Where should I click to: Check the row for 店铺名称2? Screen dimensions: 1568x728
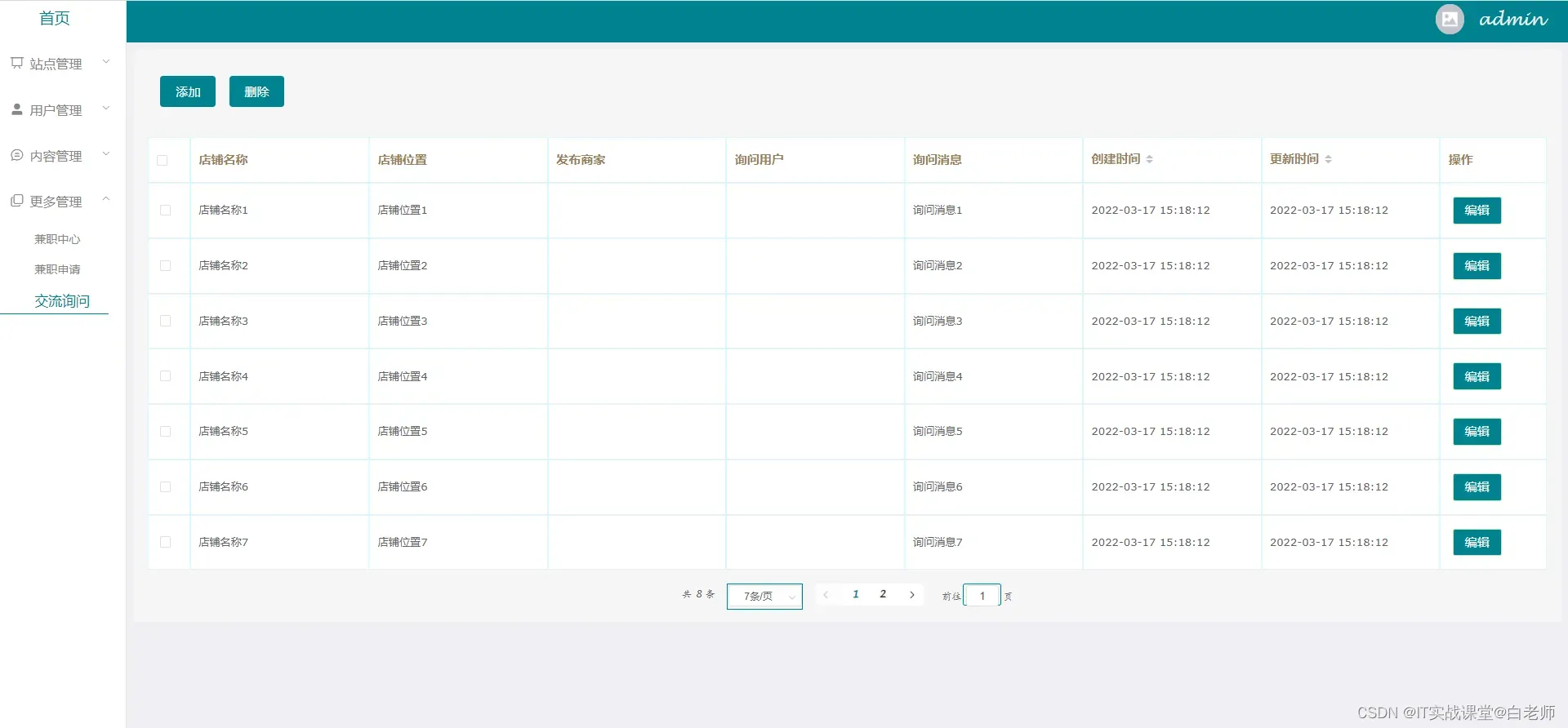click(165, 265)
